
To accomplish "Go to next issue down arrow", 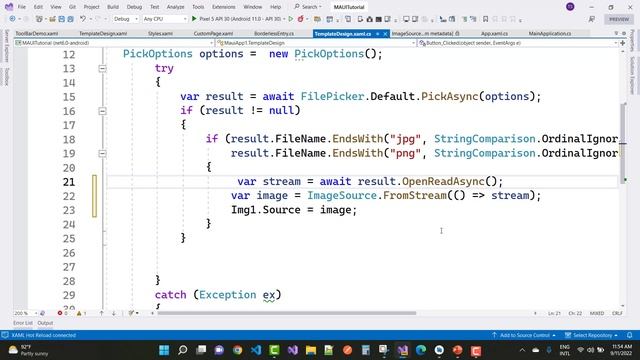I will (113, 313).
